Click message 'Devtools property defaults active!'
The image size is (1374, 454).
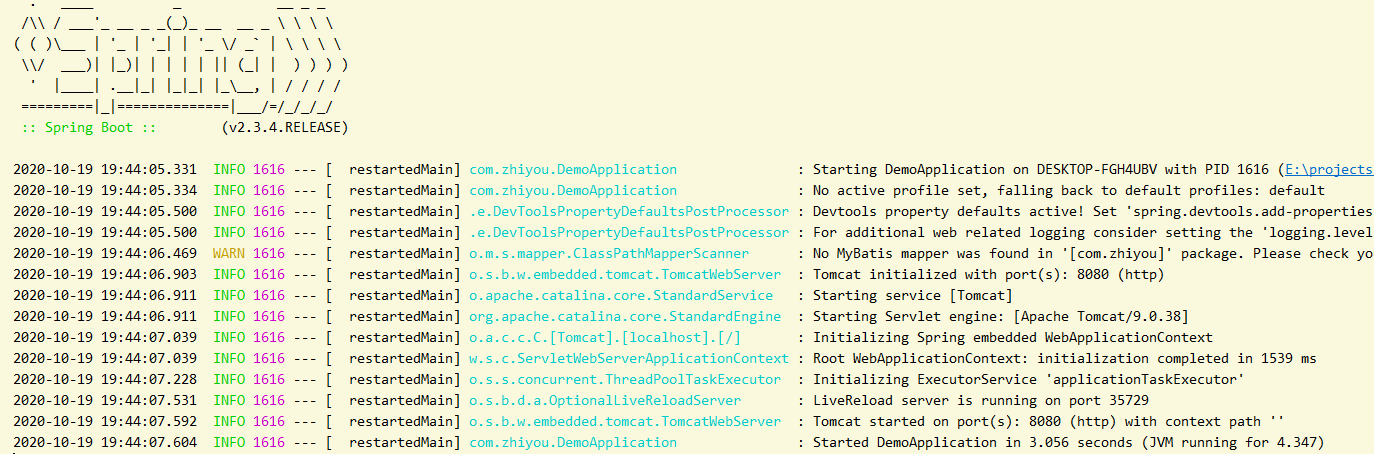[x=1093, y=212]
